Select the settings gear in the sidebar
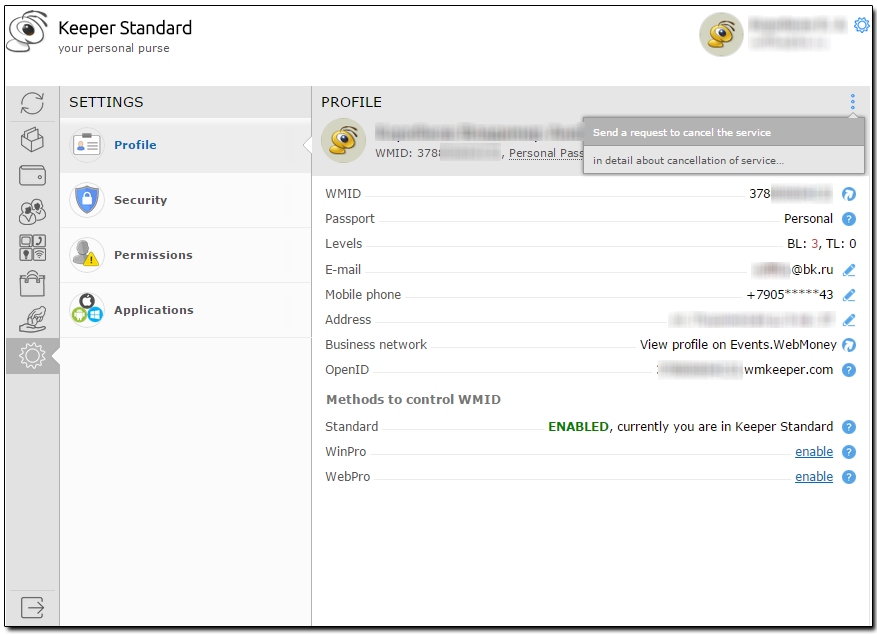877x635 pixels. [x=32, y=356]
